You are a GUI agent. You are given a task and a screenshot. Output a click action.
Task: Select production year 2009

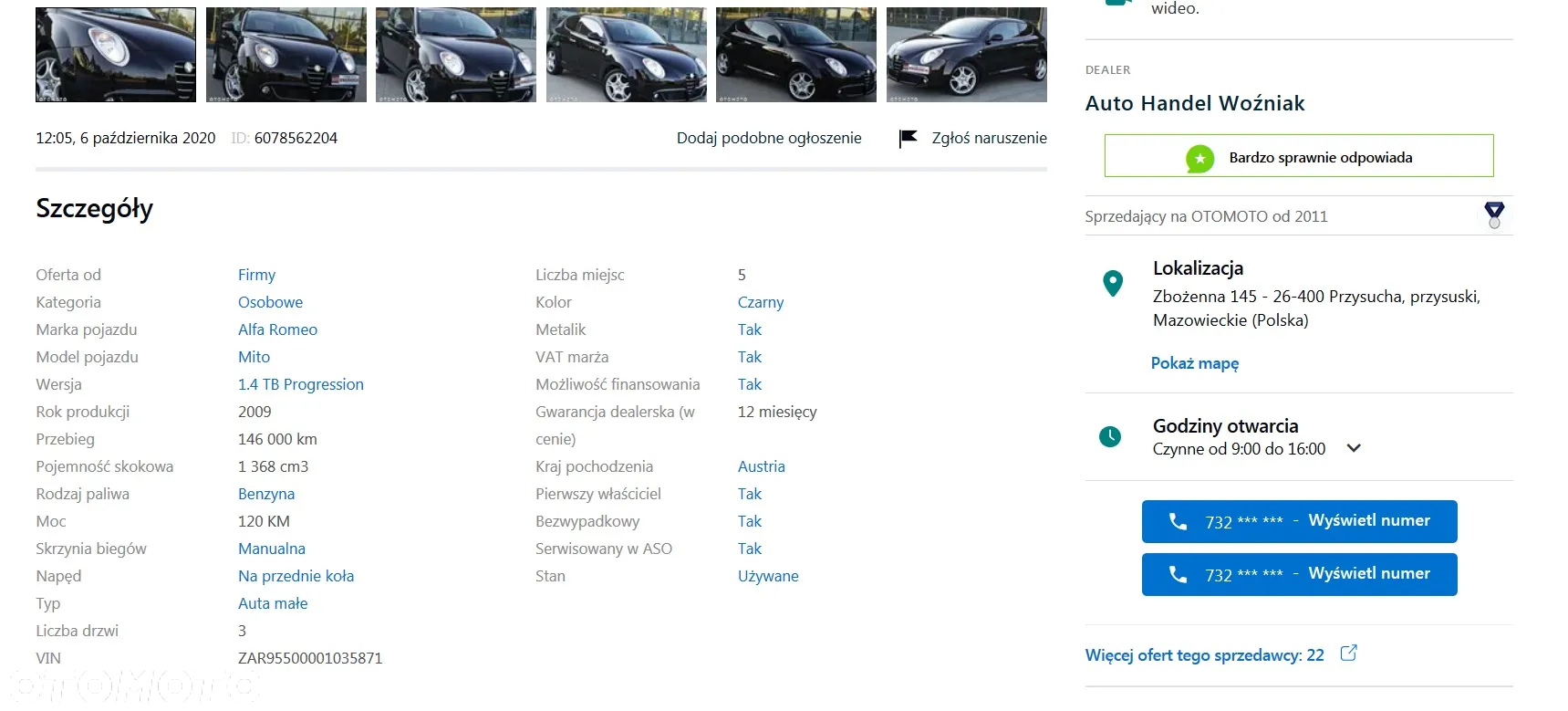pyautogui.click(x=254, y=412)
